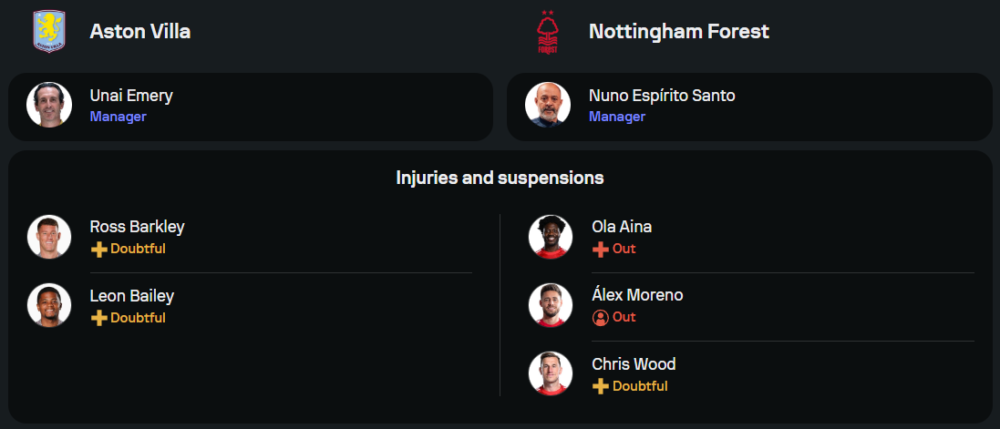The image size is (1000, 429).
Task: Click Ross Barkley's injury cross icon
Action: point(98,249)
